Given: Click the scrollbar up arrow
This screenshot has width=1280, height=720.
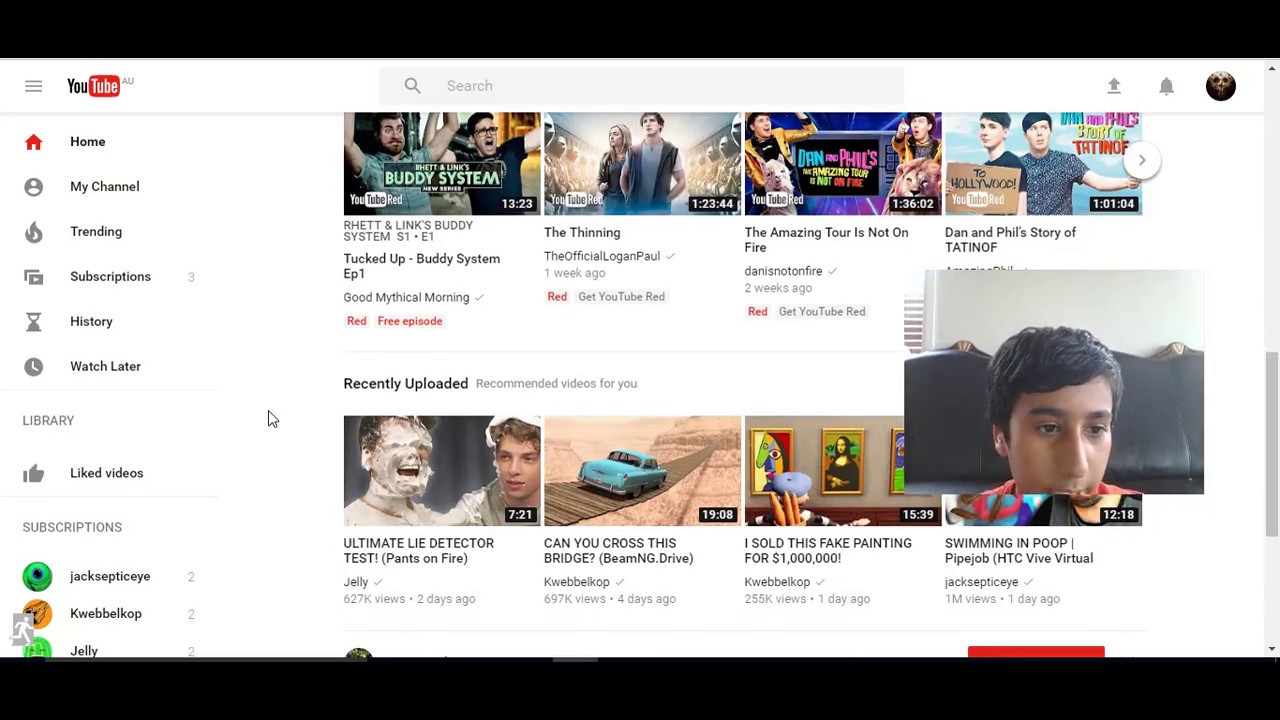Looking at the screenshot, I should pos(1272,69).
